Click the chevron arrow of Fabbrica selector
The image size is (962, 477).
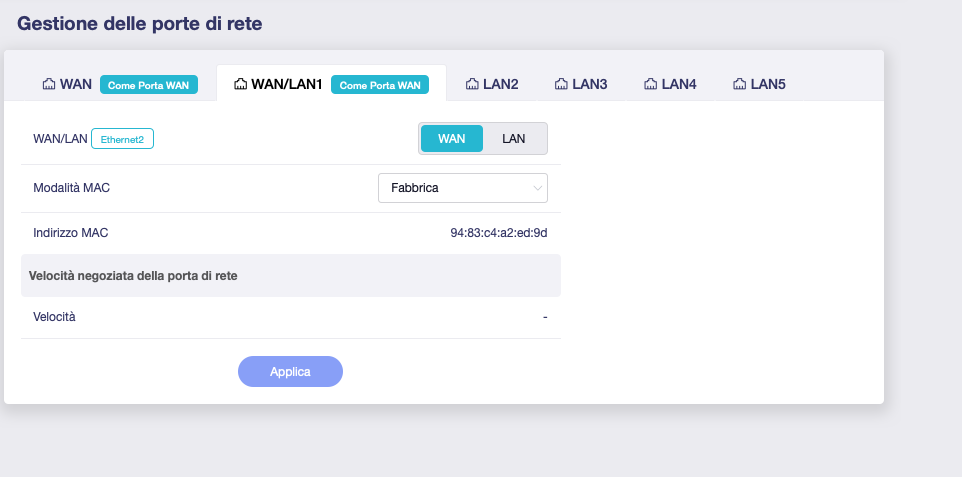click(x=537, y=188)
